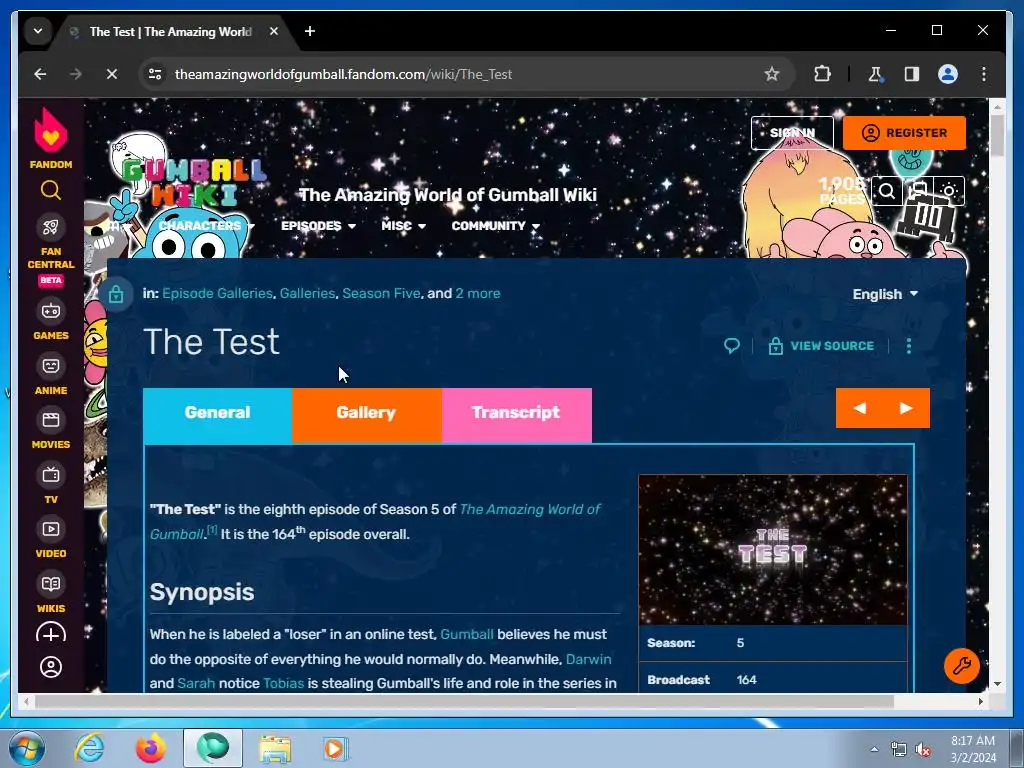This screenshot has height=768, width=1024.
Task: Go to the previous episode arrow
Action: tap(859, 408)
